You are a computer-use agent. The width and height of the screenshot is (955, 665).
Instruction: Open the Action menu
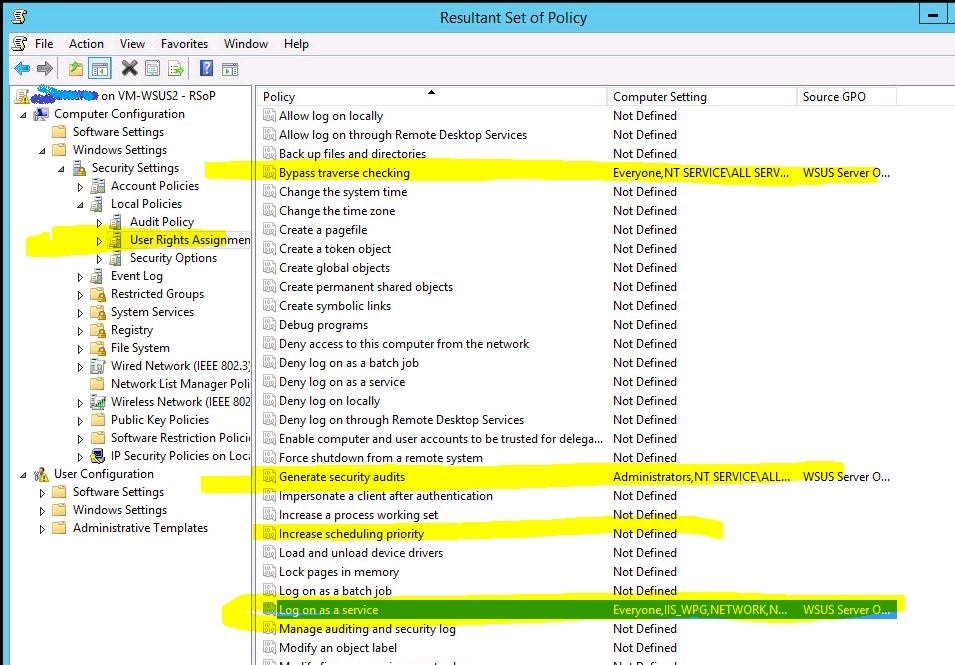pos(86,43)
